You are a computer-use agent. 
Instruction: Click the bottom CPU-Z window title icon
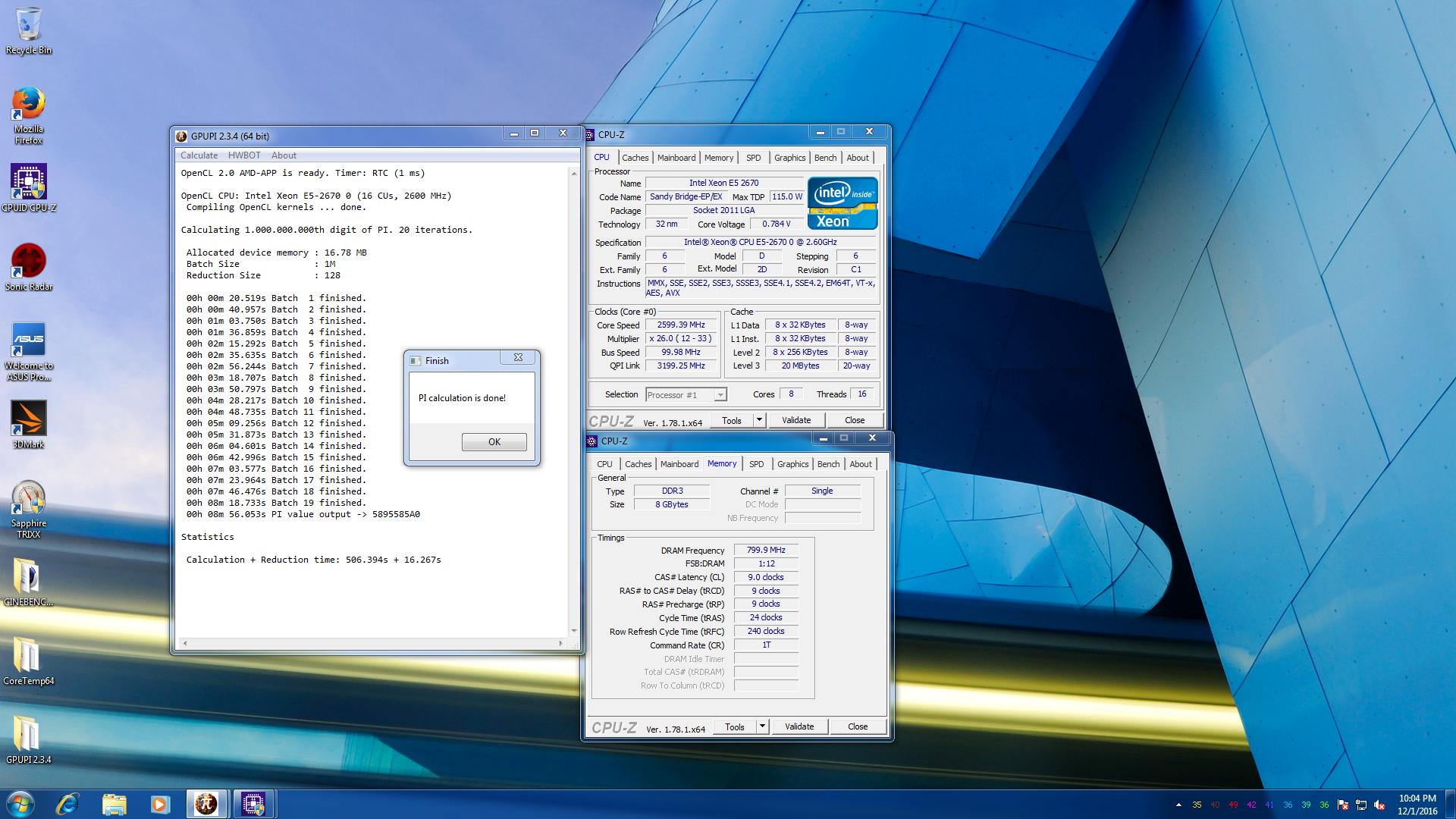tap(592, 441)
